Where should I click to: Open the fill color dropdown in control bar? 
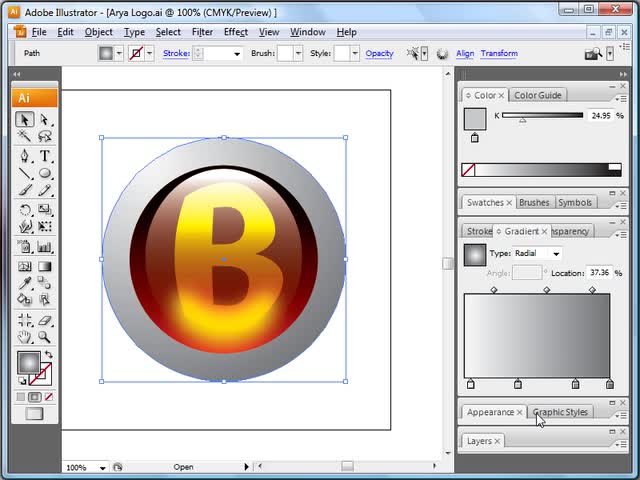pos(119,53)
